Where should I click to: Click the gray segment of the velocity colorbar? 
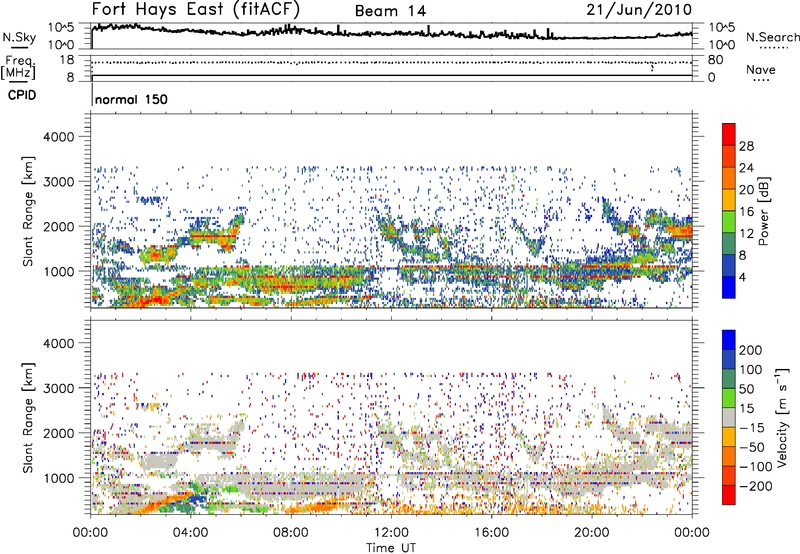[729, 417]
